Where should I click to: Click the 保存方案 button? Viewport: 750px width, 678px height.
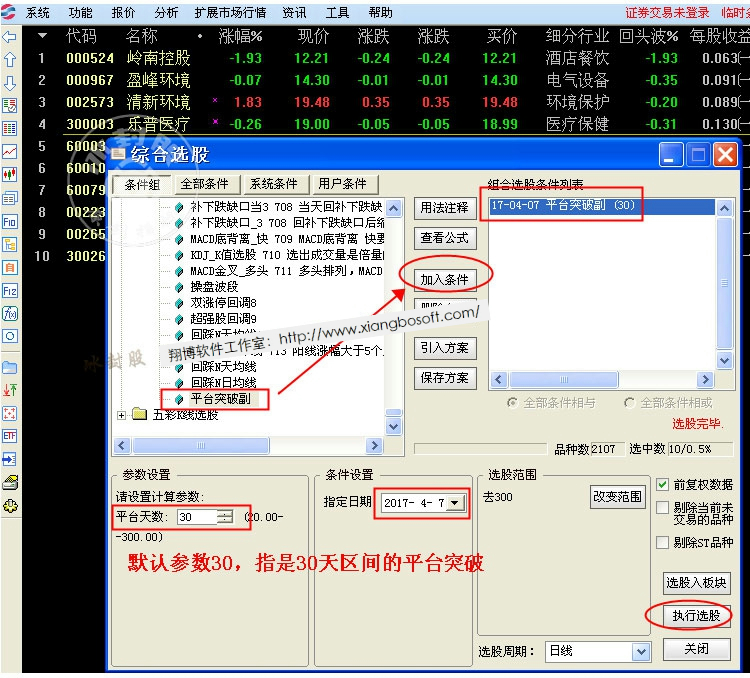point(445,378)
